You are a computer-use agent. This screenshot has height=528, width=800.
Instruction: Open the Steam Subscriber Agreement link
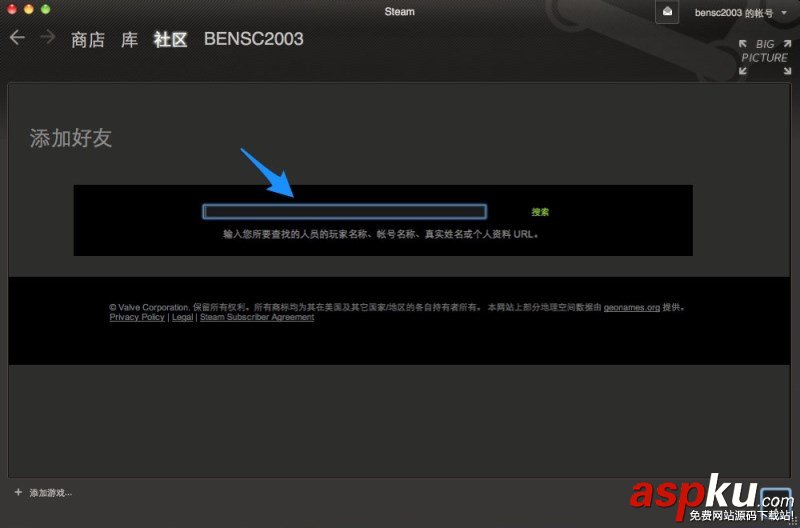coord(257,317)
